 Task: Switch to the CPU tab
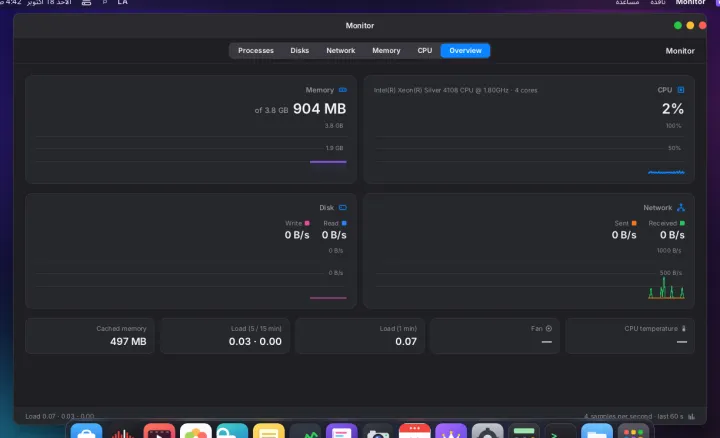pos(424,51)
